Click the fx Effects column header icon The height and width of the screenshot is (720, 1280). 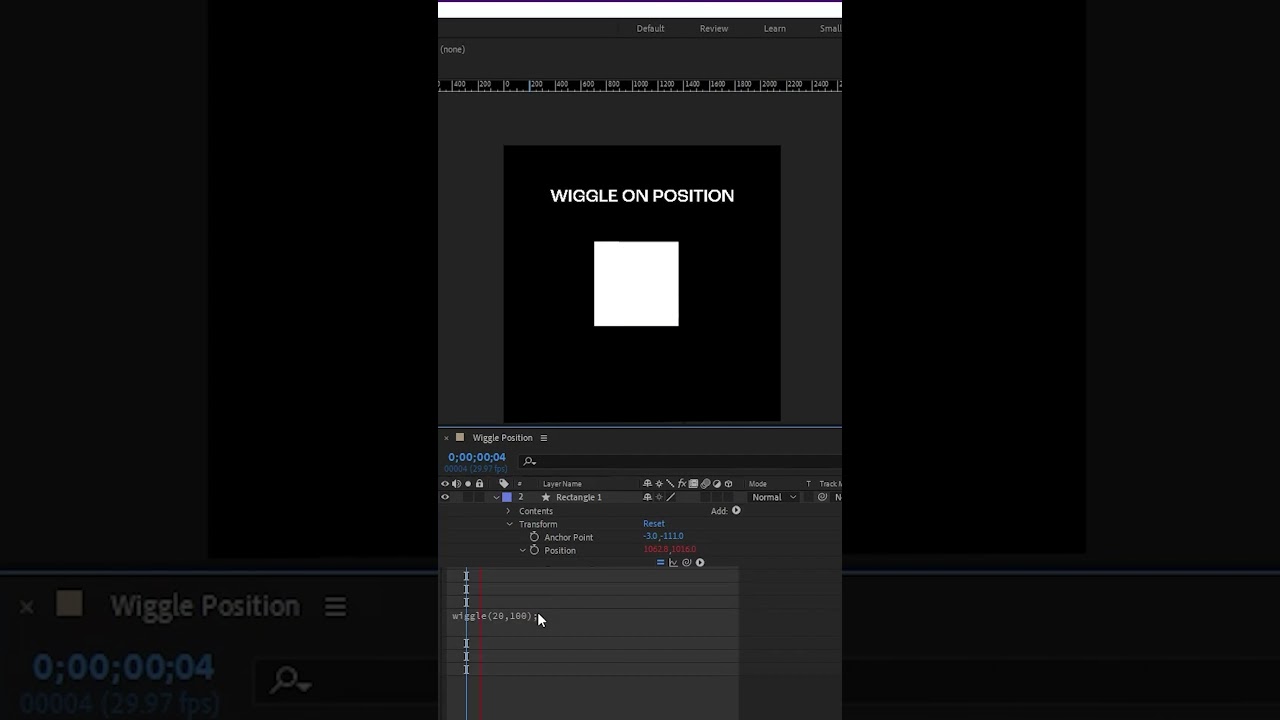[682, 484]
